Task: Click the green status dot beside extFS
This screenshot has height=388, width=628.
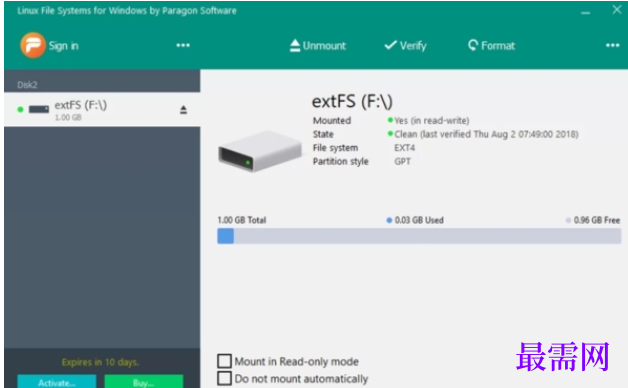Action: tap(20, 109)
